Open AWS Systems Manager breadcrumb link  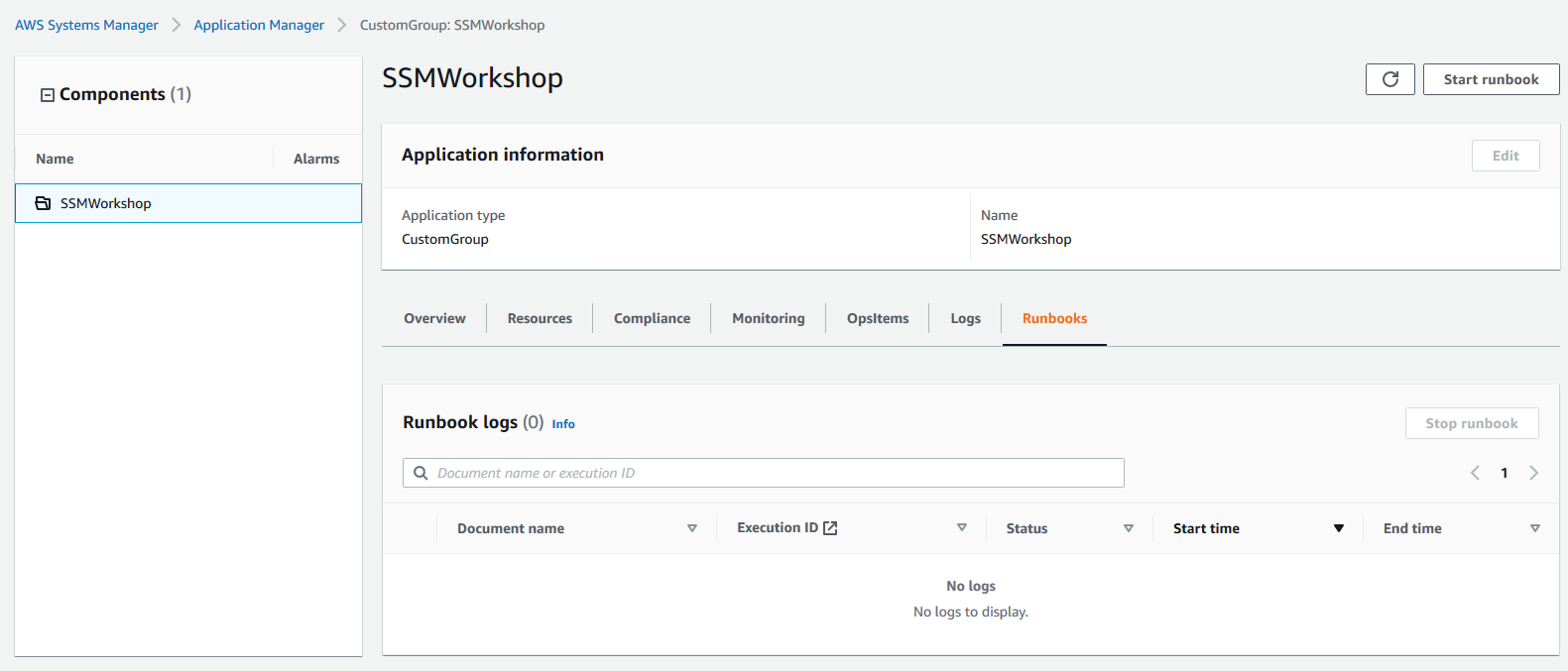point(86,25)
